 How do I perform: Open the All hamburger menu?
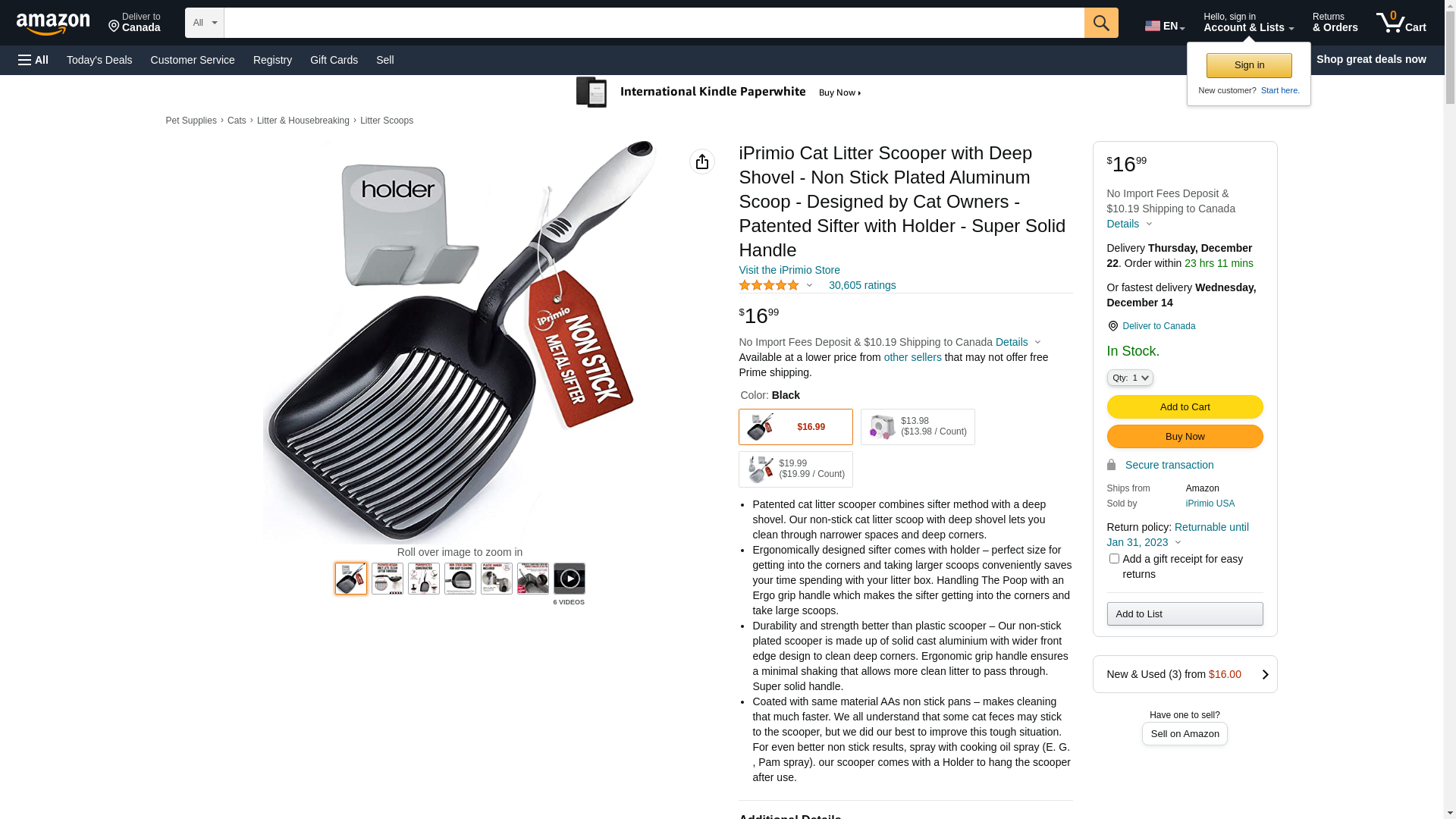coord(33,60)
